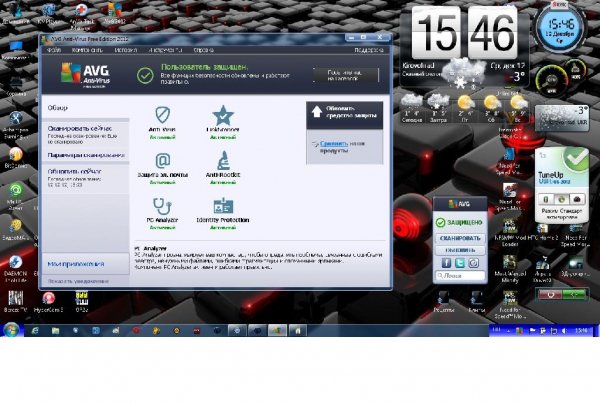Click Показать уведомление link
This screenshot has height=405, width=600.
tap(78, 281)
